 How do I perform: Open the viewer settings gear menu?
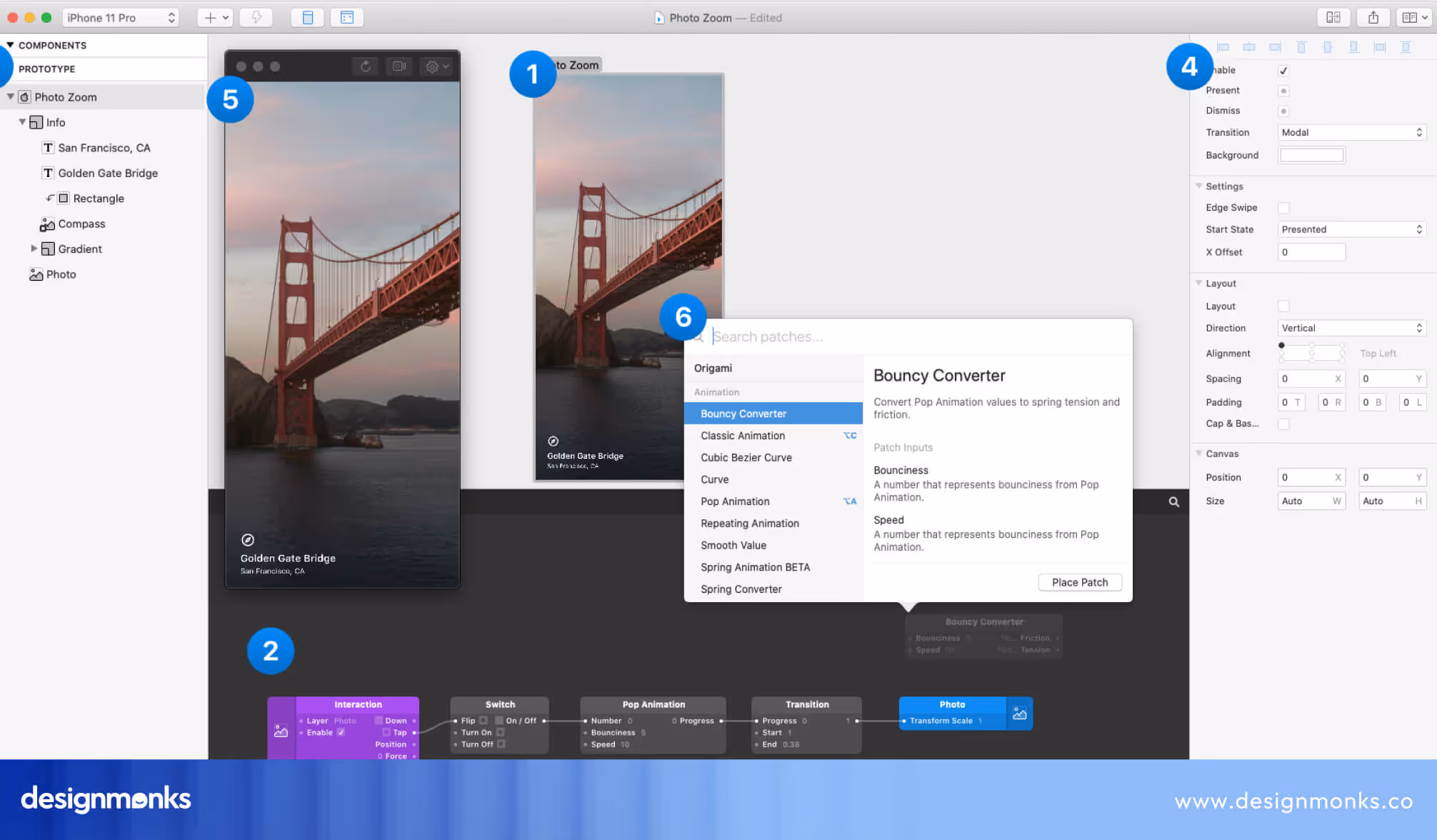(x=436, y=66)
